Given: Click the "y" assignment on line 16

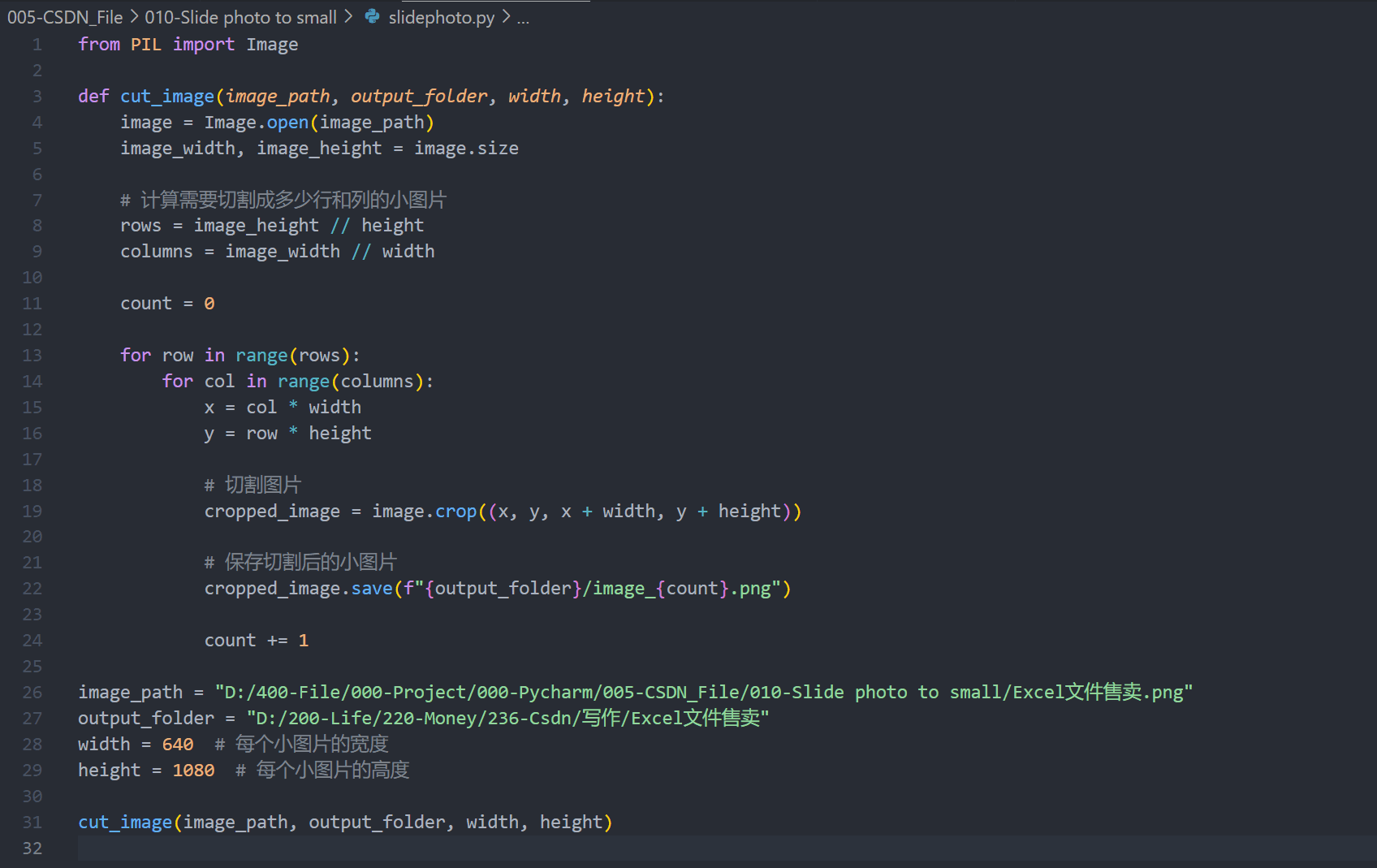Looking at the screenshot, I should 209,434.
